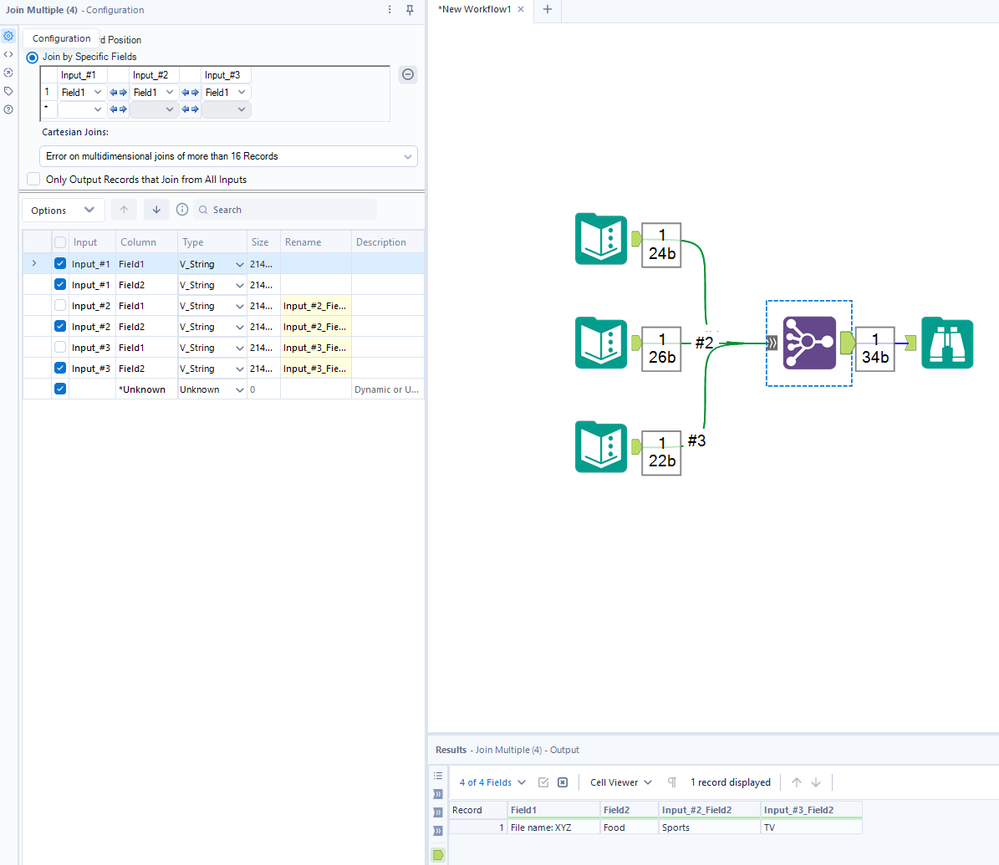
Task: Toggle the select-all header checkbox
Action: coord(60,242)
